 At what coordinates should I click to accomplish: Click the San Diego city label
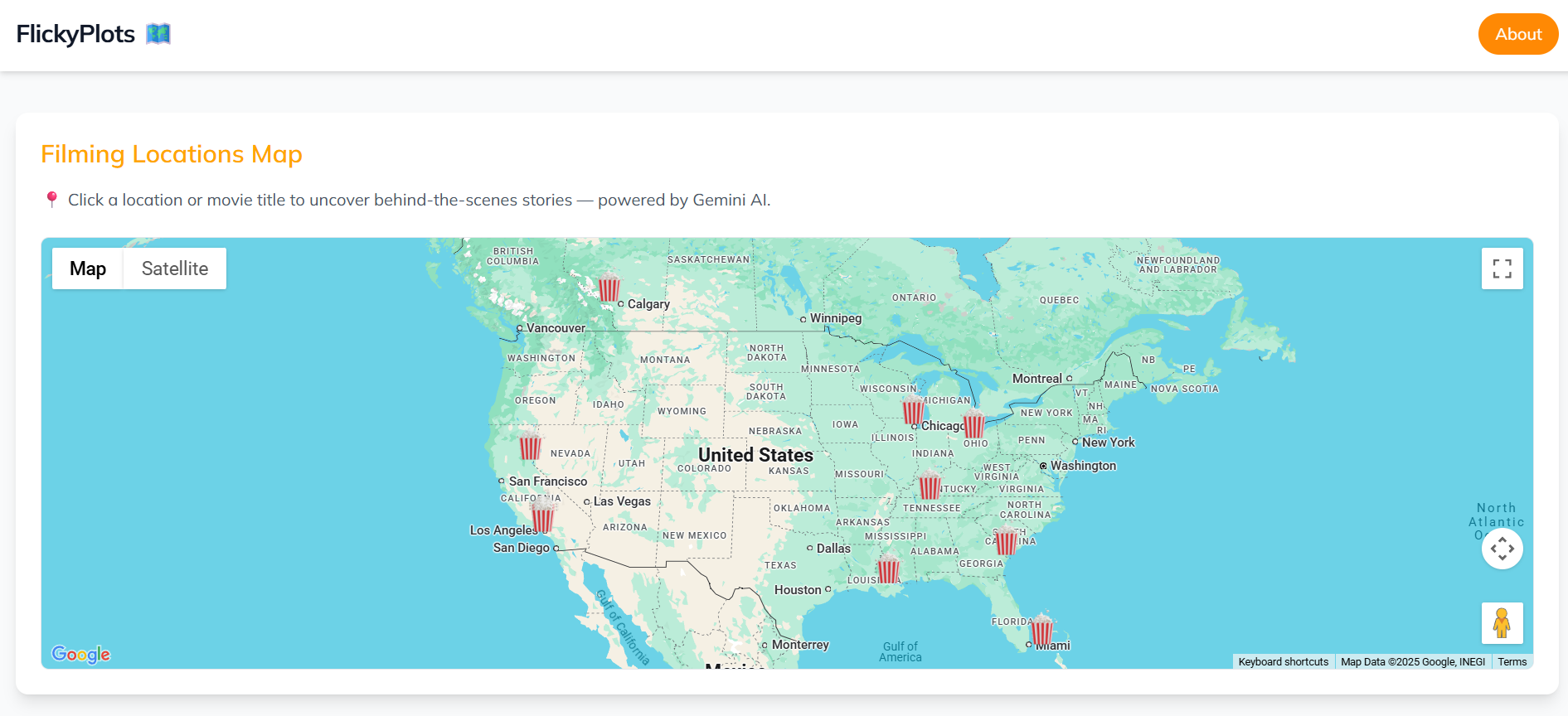pos(521,548)
